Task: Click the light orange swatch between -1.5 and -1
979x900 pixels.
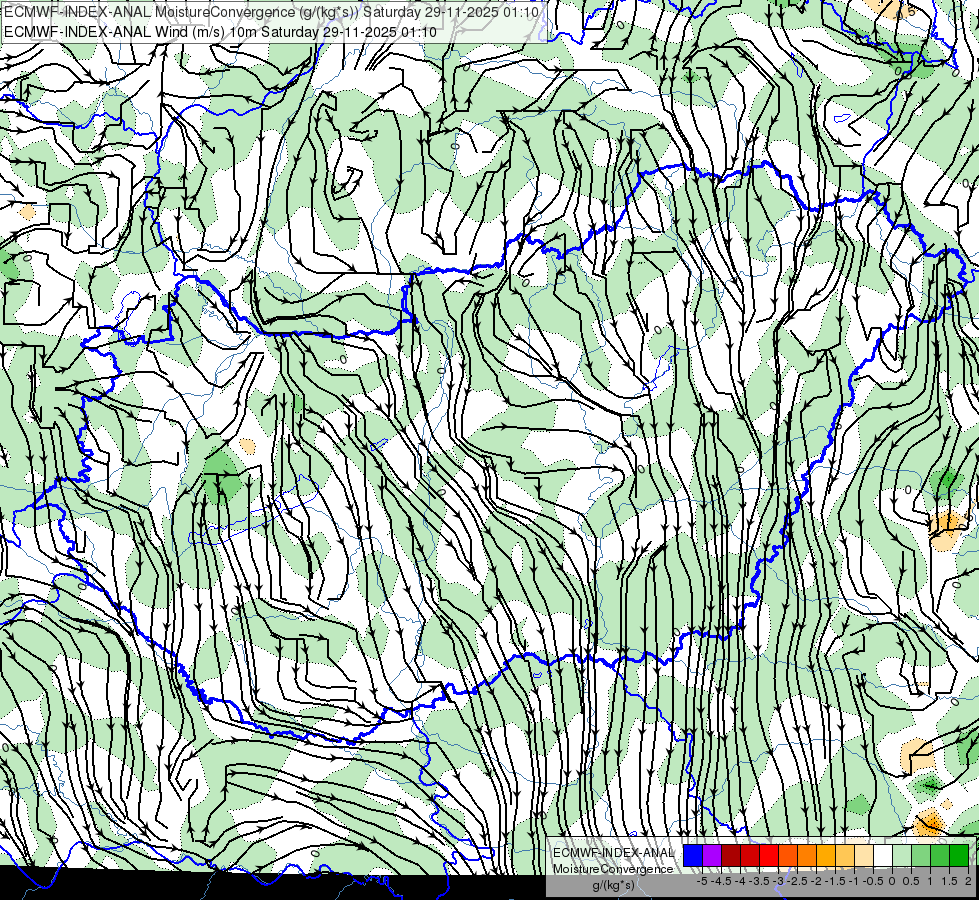Action: (845, 856)
